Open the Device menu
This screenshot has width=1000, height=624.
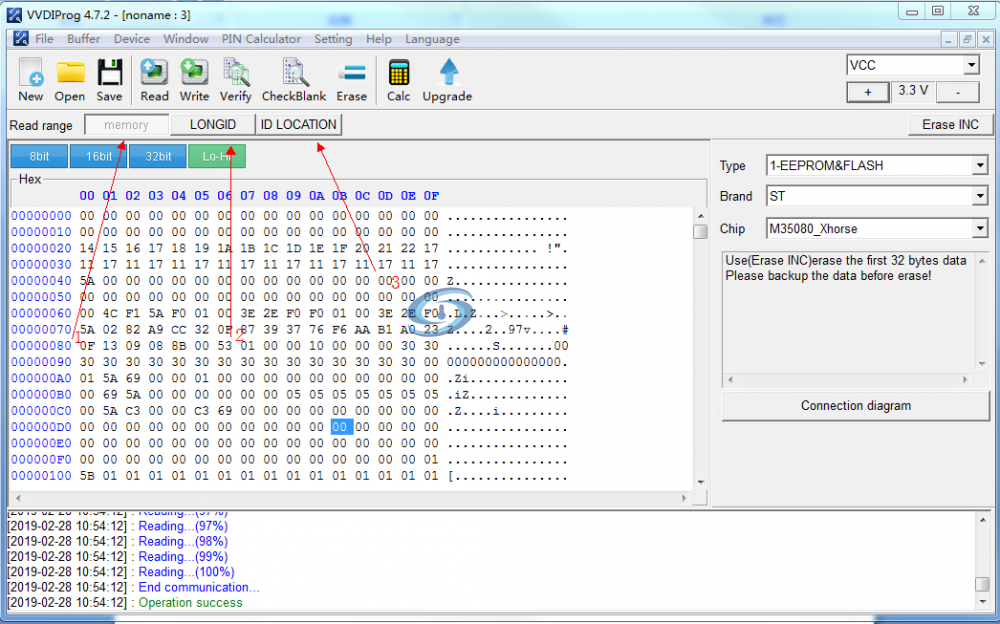pos(131,39)
